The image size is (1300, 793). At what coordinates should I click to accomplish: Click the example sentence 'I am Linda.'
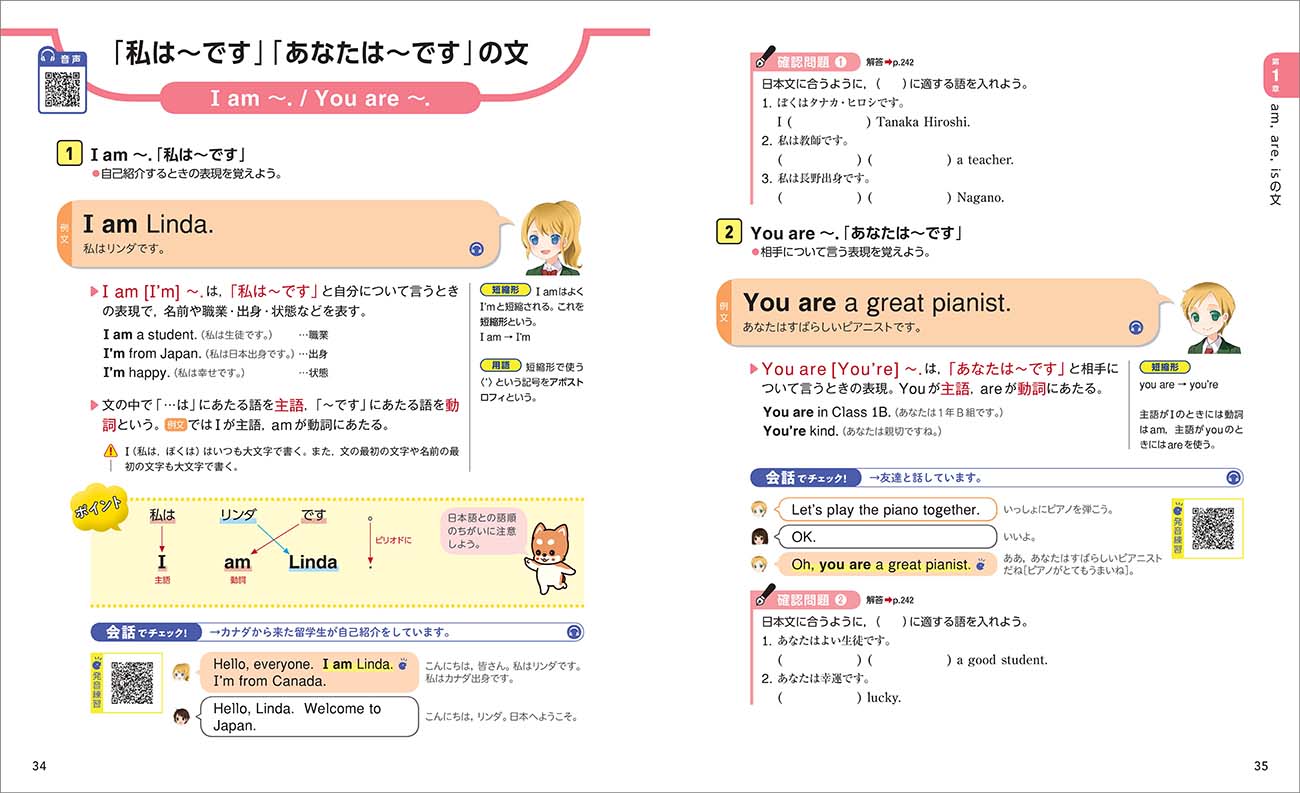148,225
